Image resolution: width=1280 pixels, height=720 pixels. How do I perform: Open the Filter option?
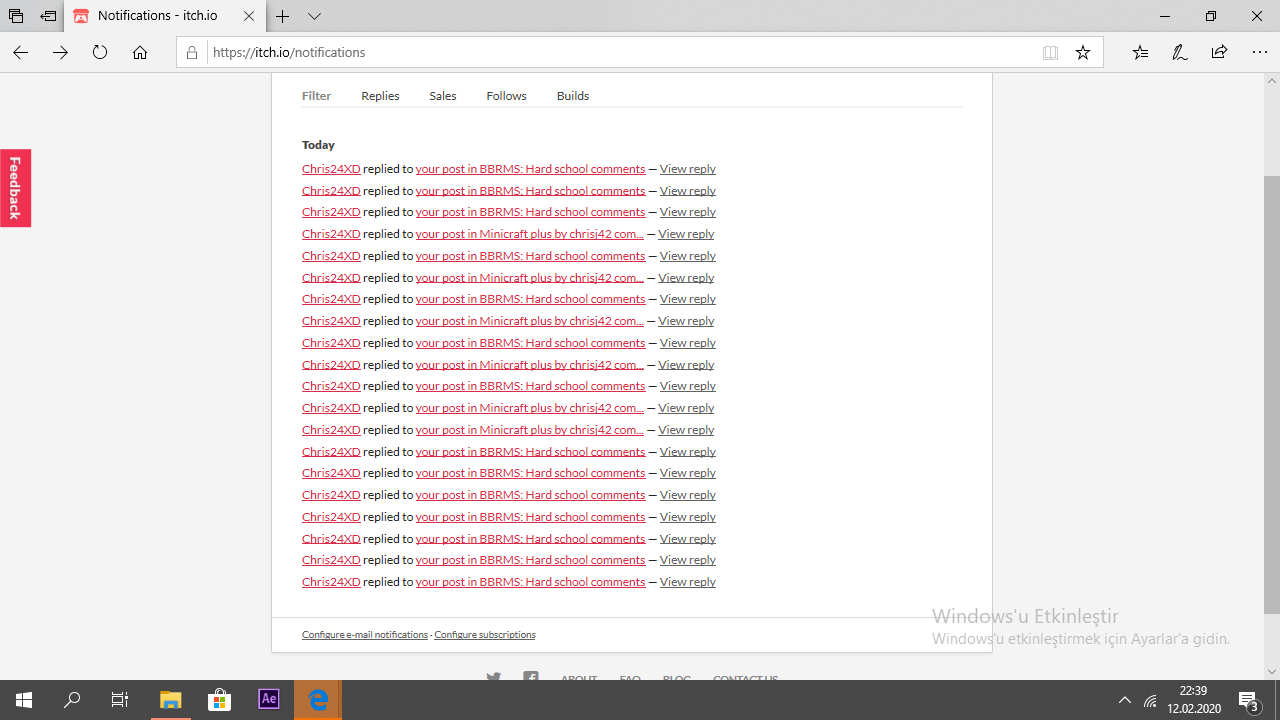316,96
